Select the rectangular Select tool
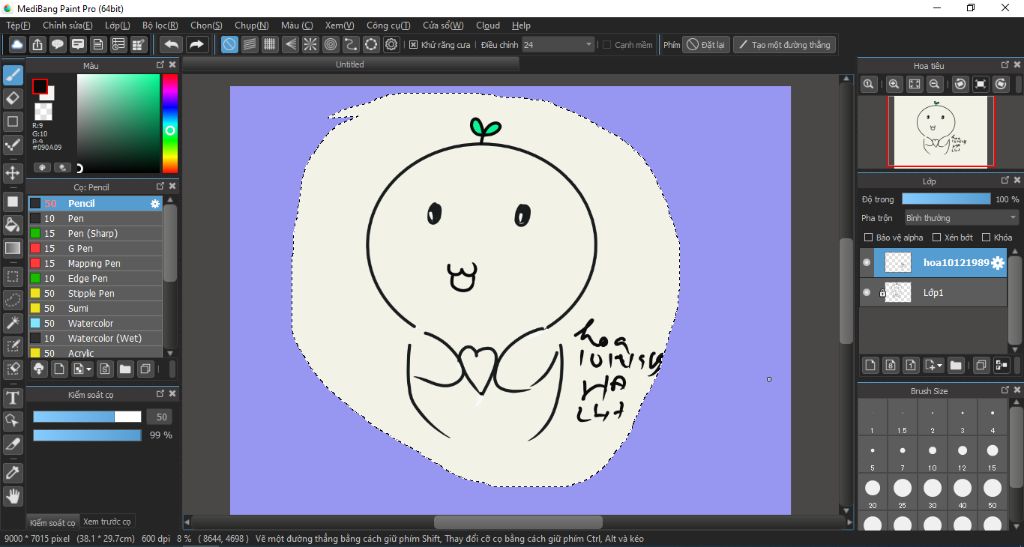The image size is (1024, 547). pyautogui.click(x=12, y=276)
